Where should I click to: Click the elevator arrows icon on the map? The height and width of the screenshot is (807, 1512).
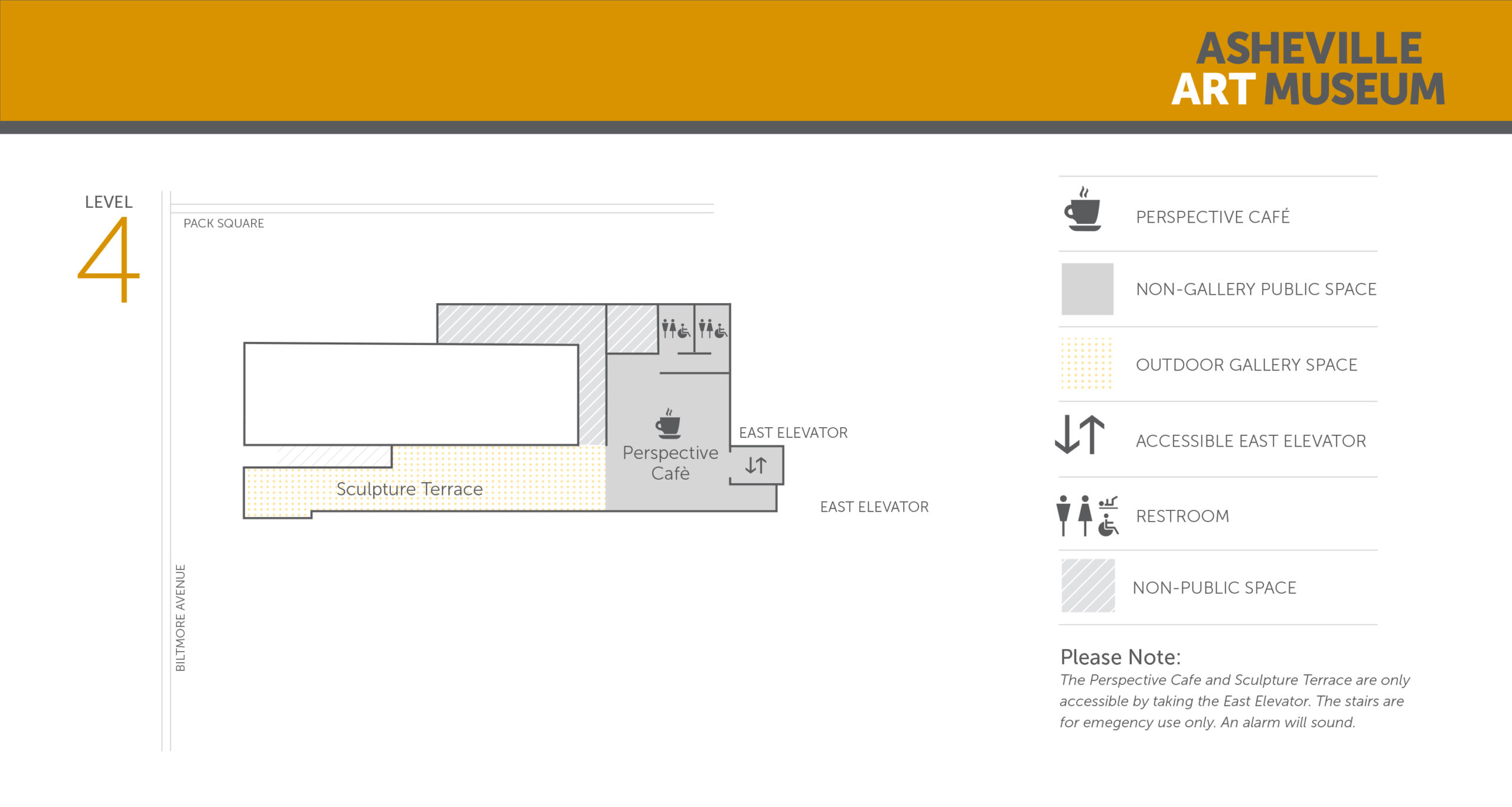click(756, 466)
